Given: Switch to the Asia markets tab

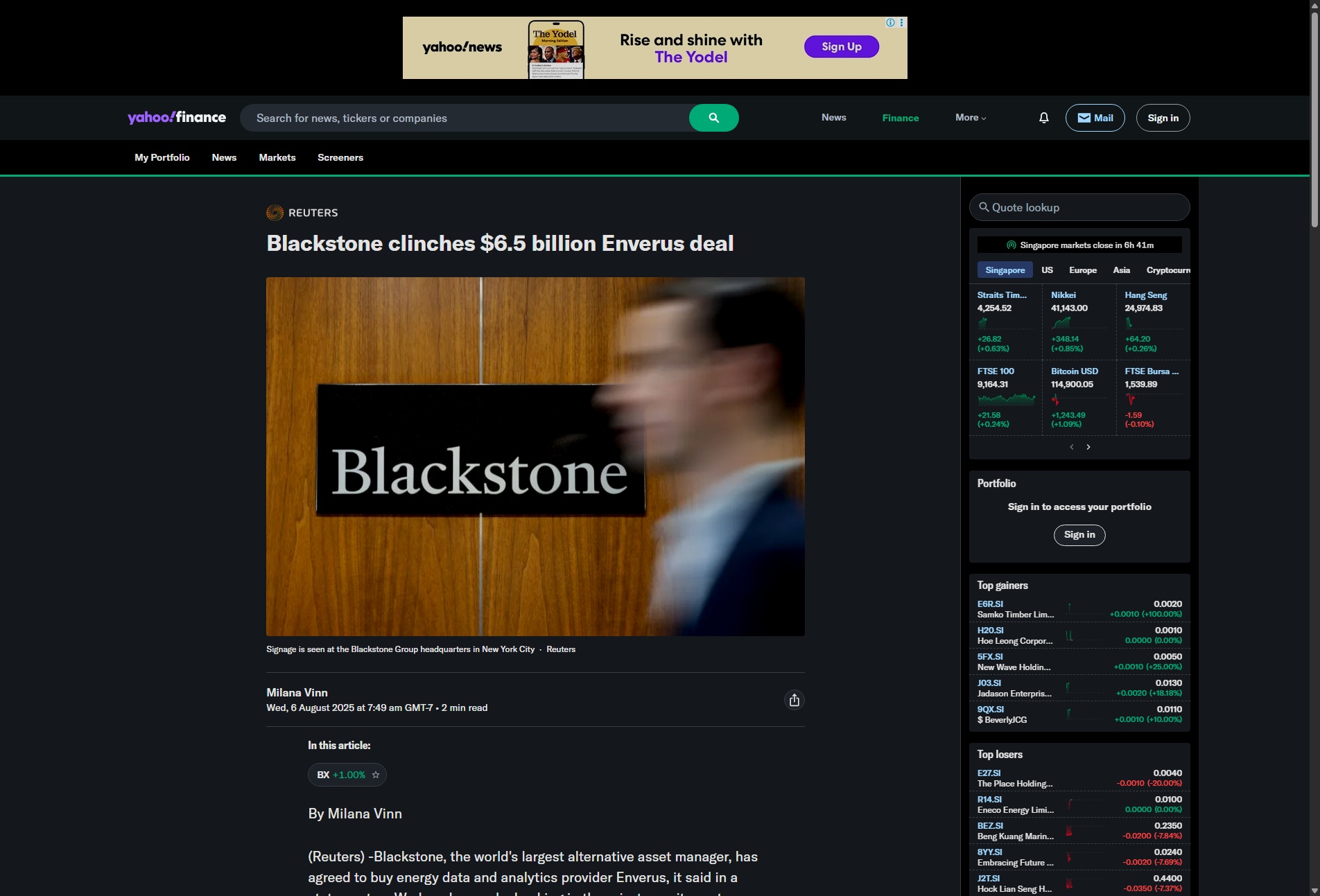Looking at the screenshot, I should coord(1121,270).
